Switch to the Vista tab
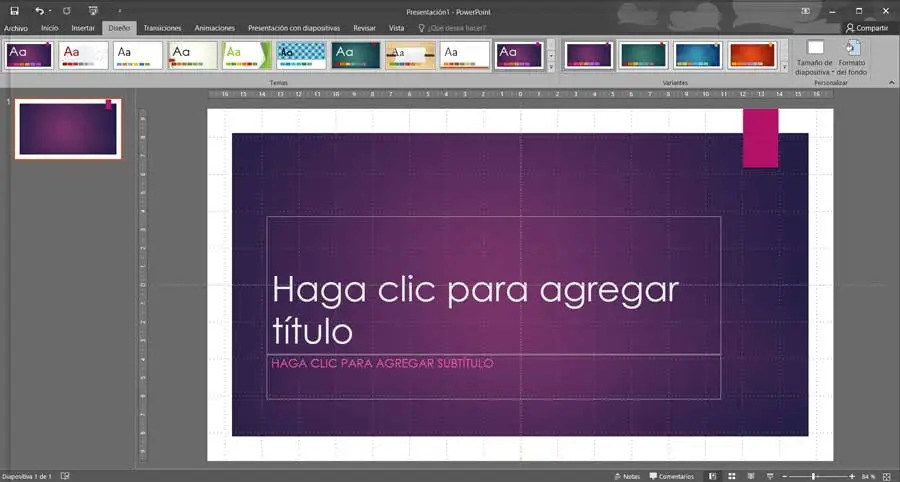The height and width of the screenshot is (482, 900). tap(396, 28)
